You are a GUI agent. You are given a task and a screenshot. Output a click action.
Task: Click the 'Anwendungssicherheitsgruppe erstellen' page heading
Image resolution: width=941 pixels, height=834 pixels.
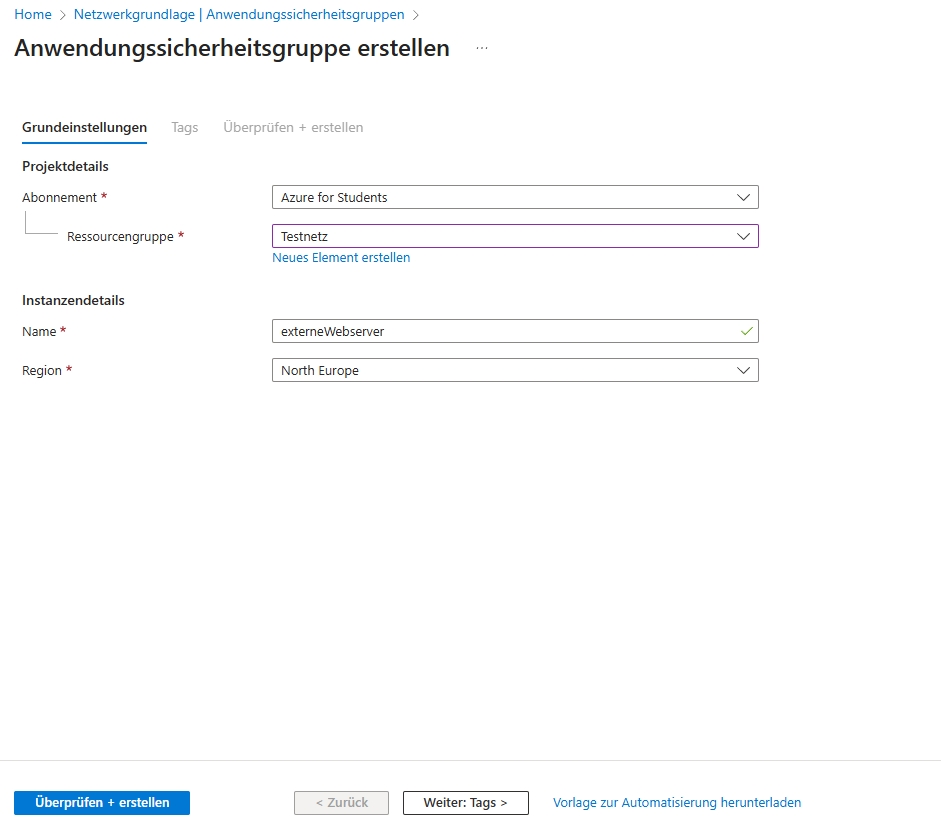[232, 49]
